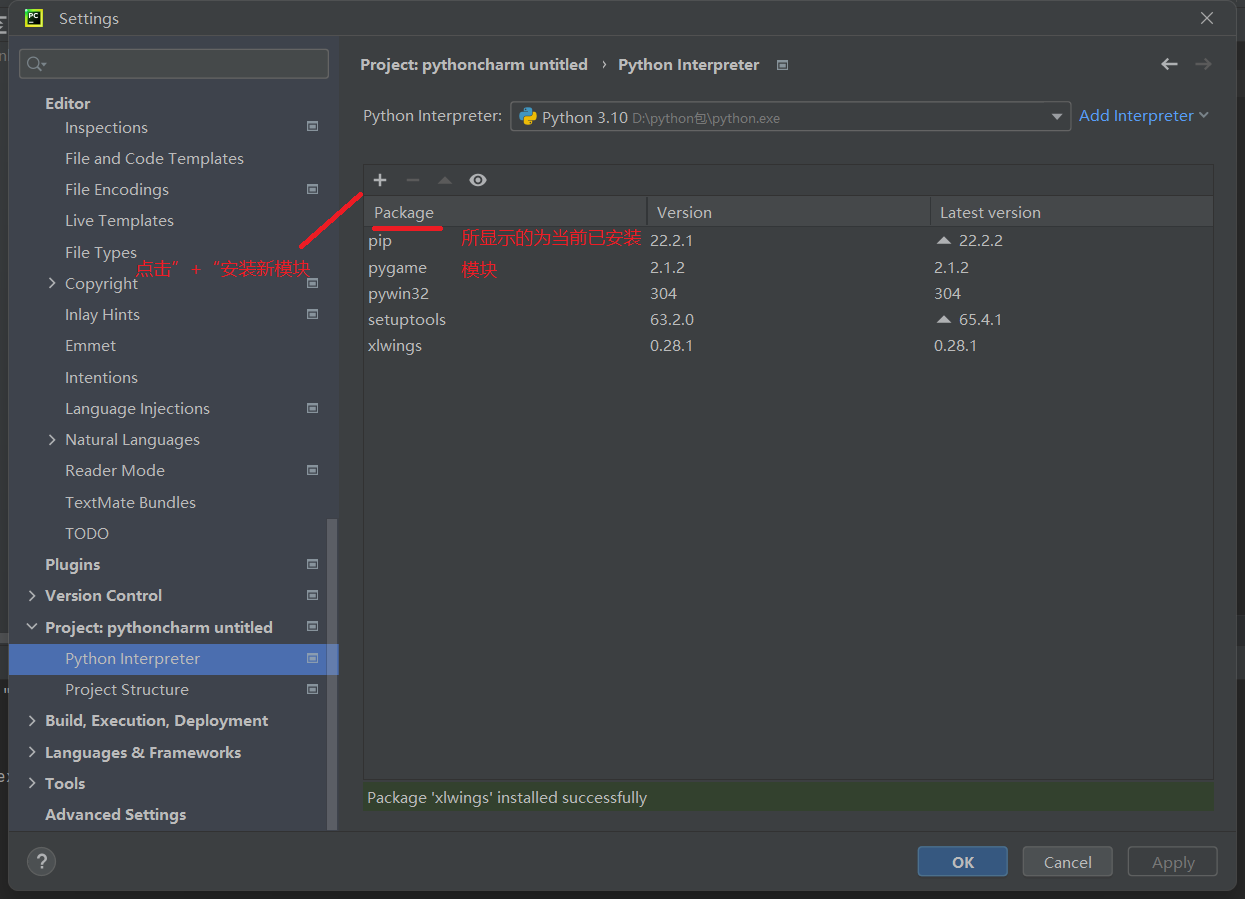
Task: Expand the Version Control section
Action: pos(32,595)
